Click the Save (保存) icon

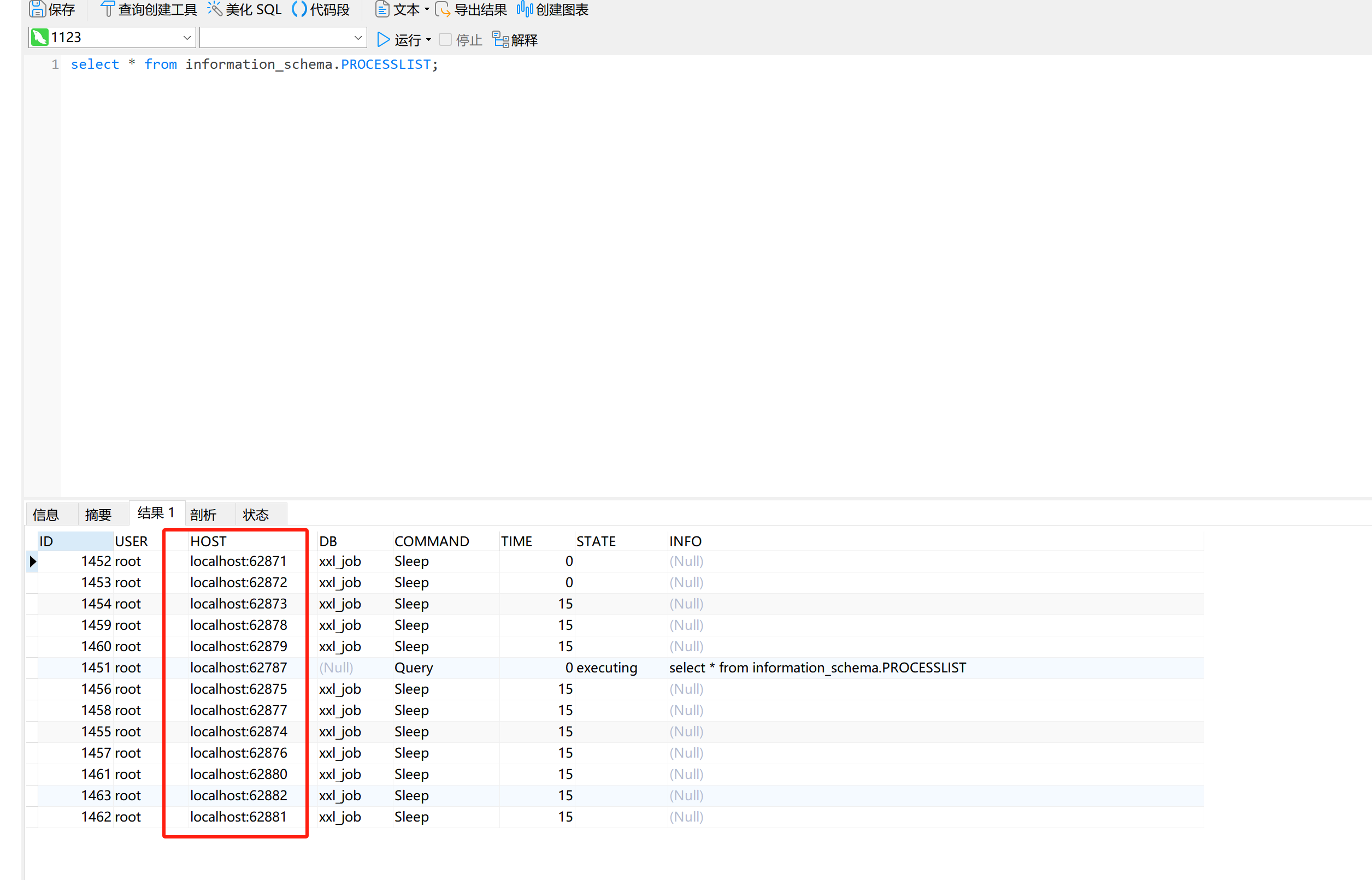pyautogui.click(x=38, y=9)
